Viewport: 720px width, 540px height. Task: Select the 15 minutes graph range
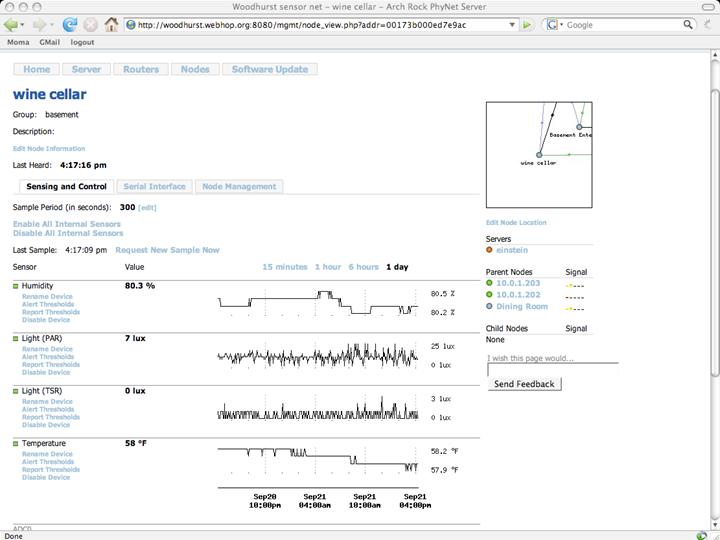(x=284, y=267)
